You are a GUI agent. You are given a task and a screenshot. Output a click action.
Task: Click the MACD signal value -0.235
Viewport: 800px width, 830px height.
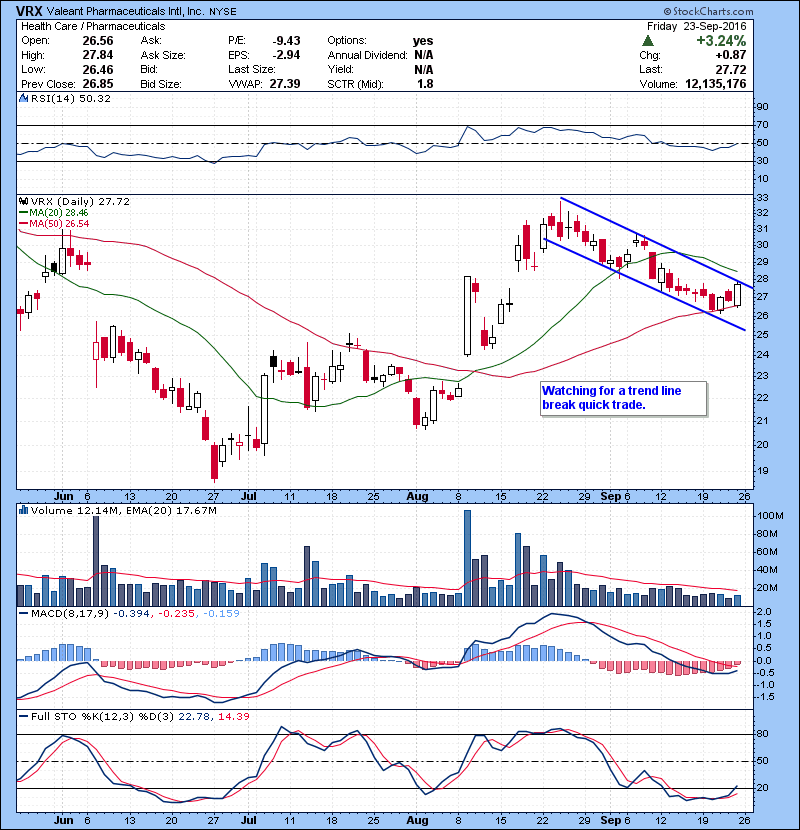pyautogui.click(x=176, y=613)
